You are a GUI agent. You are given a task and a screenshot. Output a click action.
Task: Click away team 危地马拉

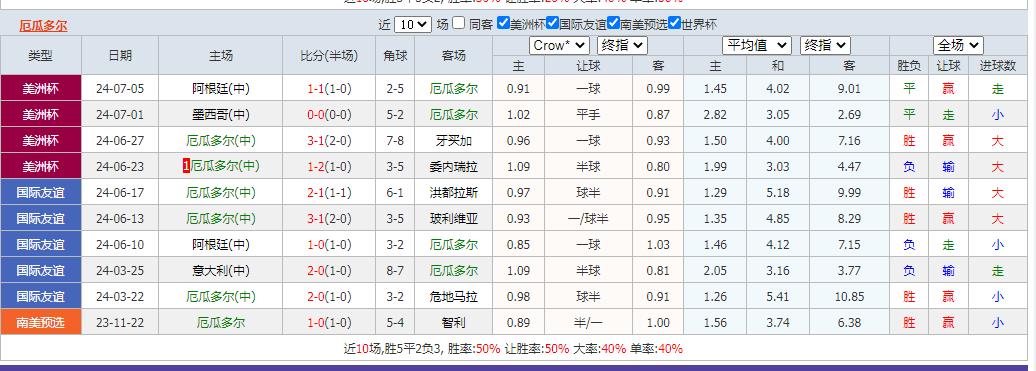(x=453, y=296)
